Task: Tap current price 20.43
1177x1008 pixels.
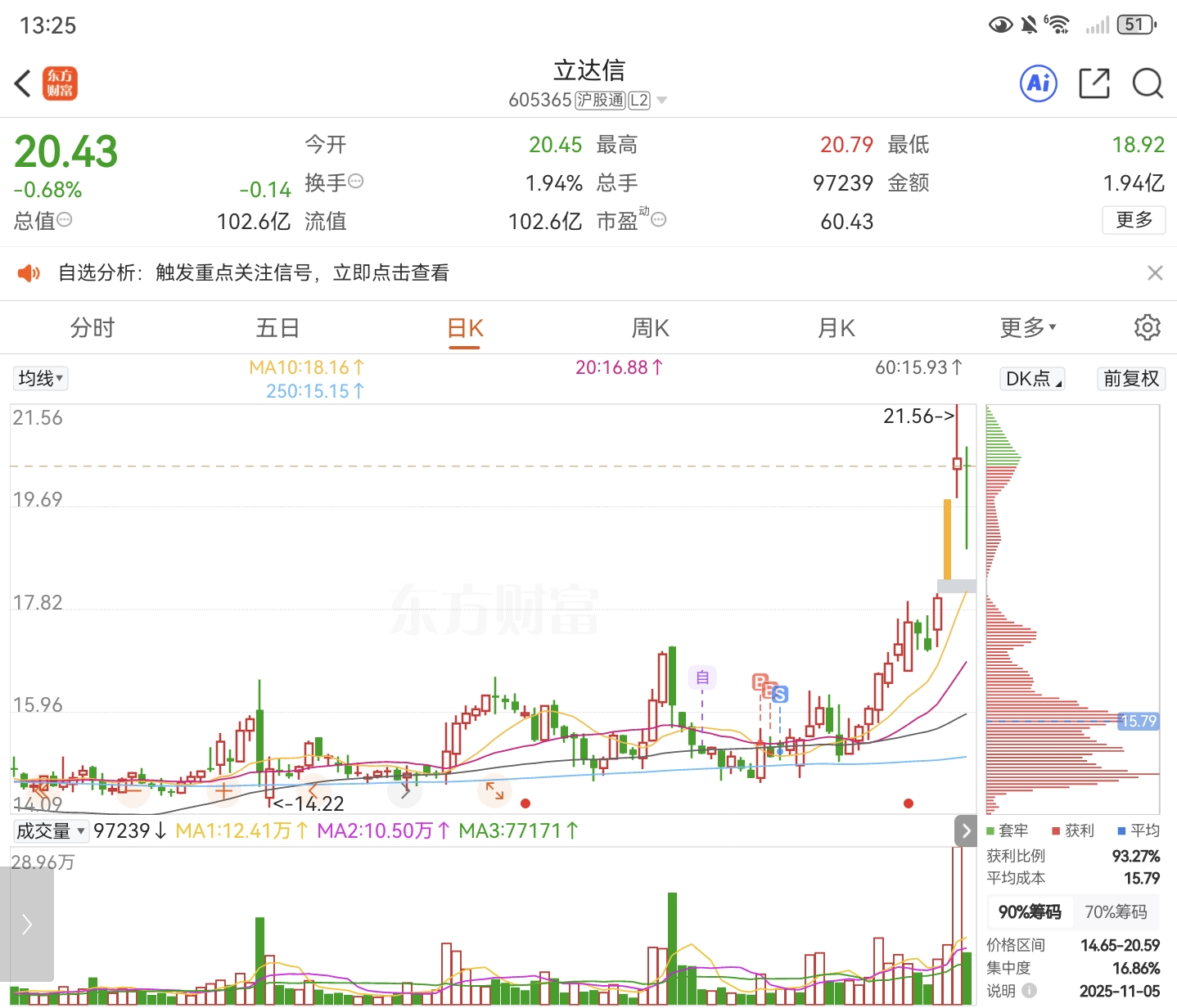Action: click(x=66, y=152)
